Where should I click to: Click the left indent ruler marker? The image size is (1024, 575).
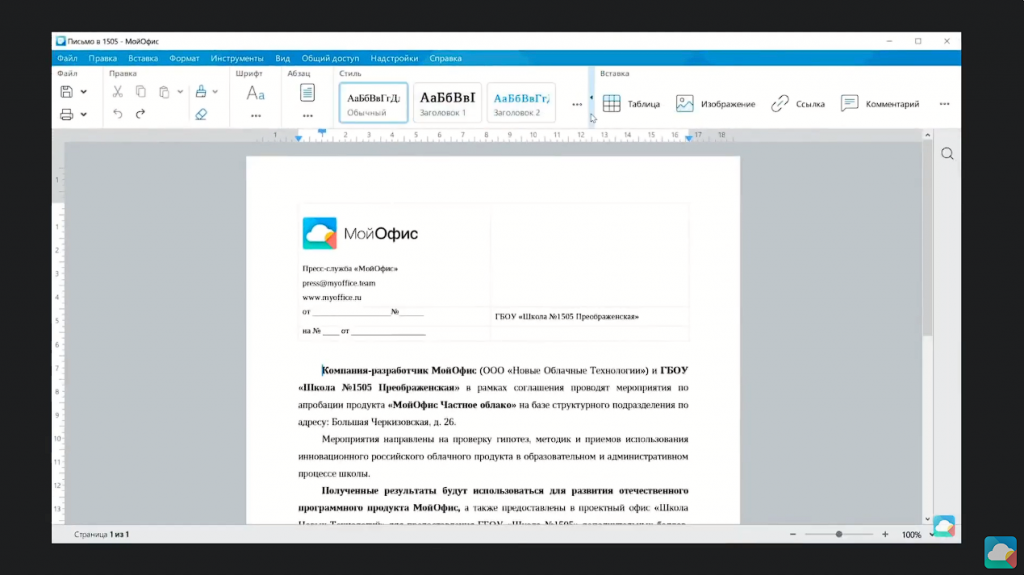(298, 139)
